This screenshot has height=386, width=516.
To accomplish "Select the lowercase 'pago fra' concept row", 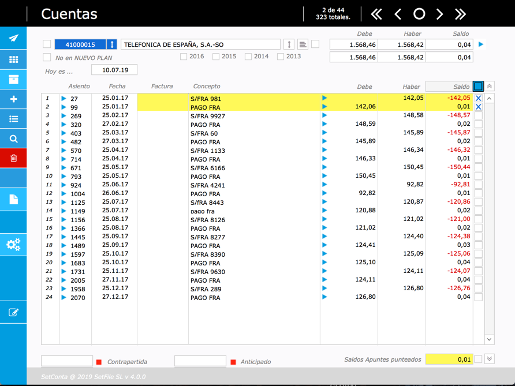I will coord(202,211).
